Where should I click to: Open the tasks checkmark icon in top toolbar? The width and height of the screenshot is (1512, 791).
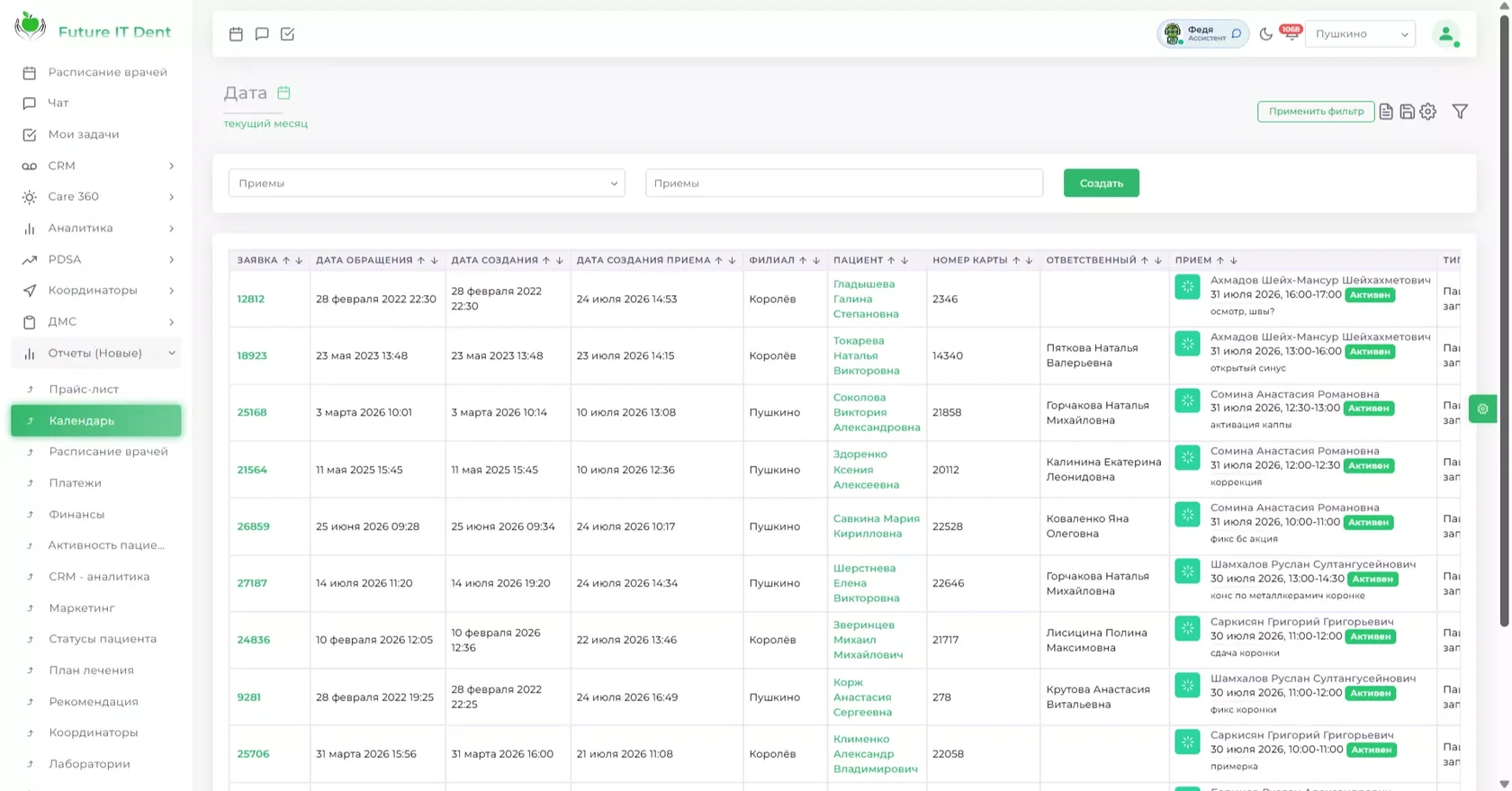[287, 34]
